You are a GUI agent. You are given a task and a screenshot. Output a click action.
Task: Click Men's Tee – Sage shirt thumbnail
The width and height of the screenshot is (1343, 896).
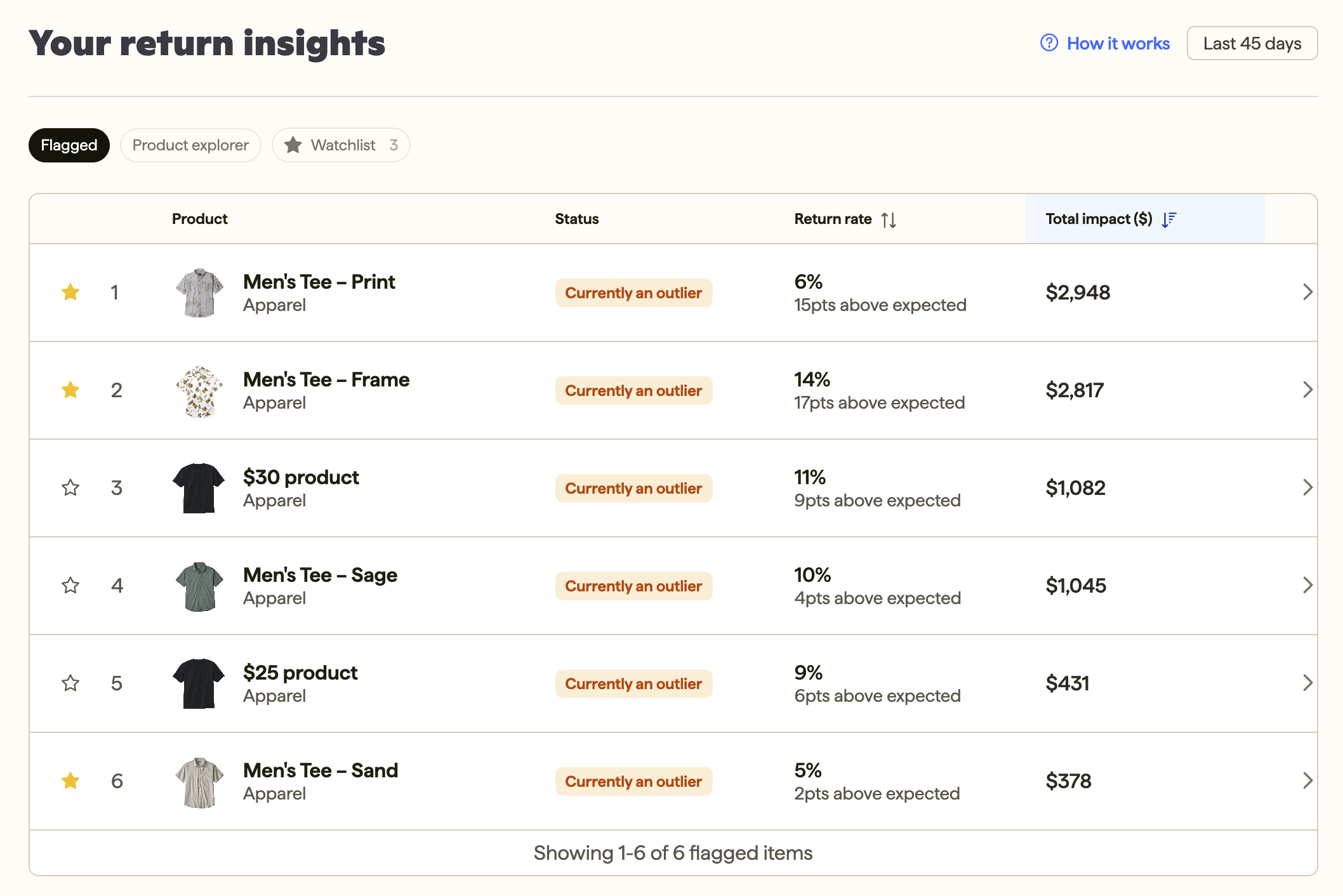pos(199,586)
